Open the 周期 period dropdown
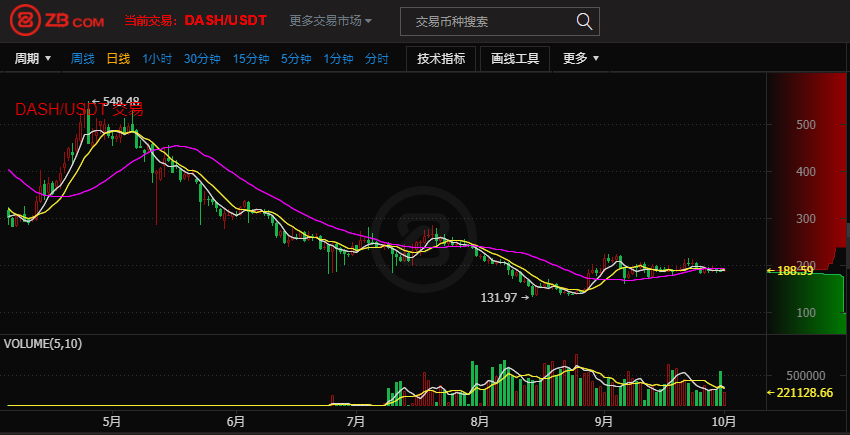Screen dimensions: 850x435 [33, 59]
